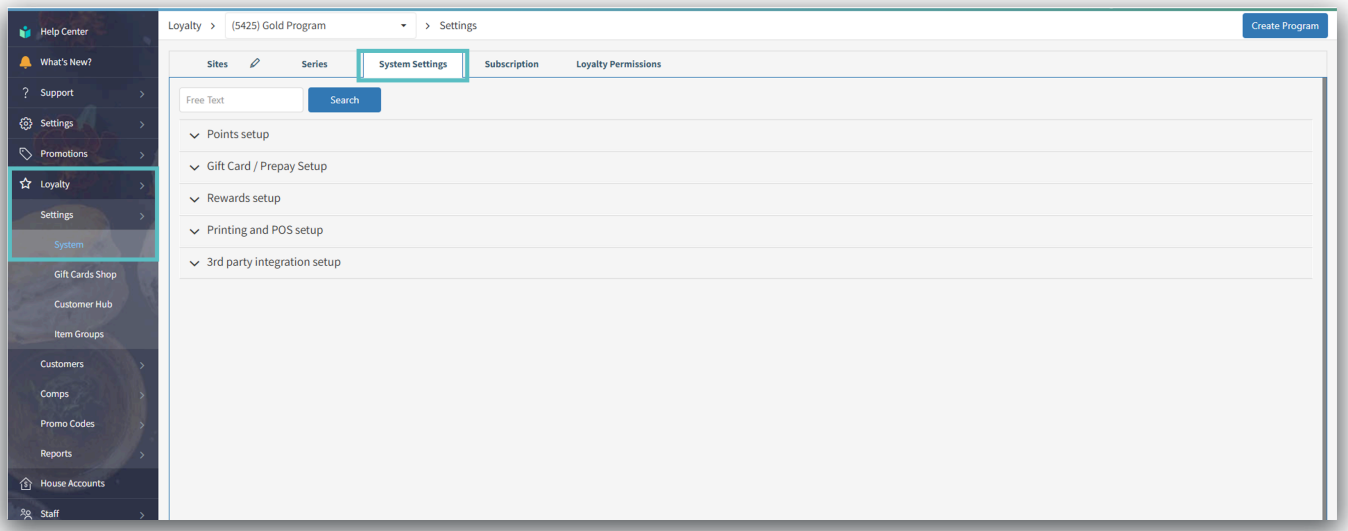Click the Settings gear icon in sidebar
This screenshot has height=531, width=1348.
click(x=26, y=124)
